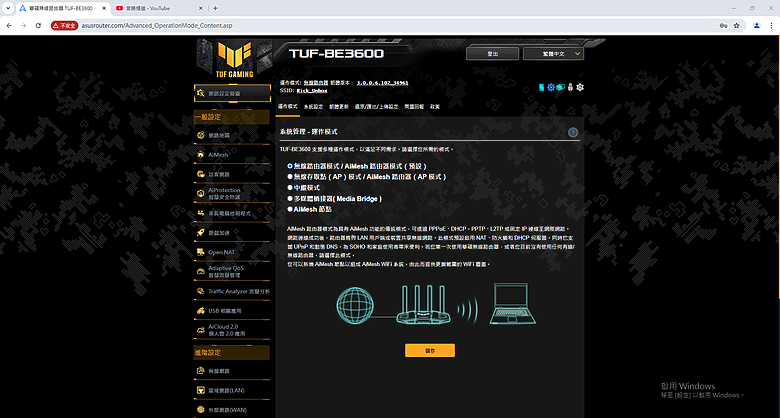Viewport: 780px width, 418px height.
Task: Open the SSID Kick_Unbox link
Action: tap(312, 91)
